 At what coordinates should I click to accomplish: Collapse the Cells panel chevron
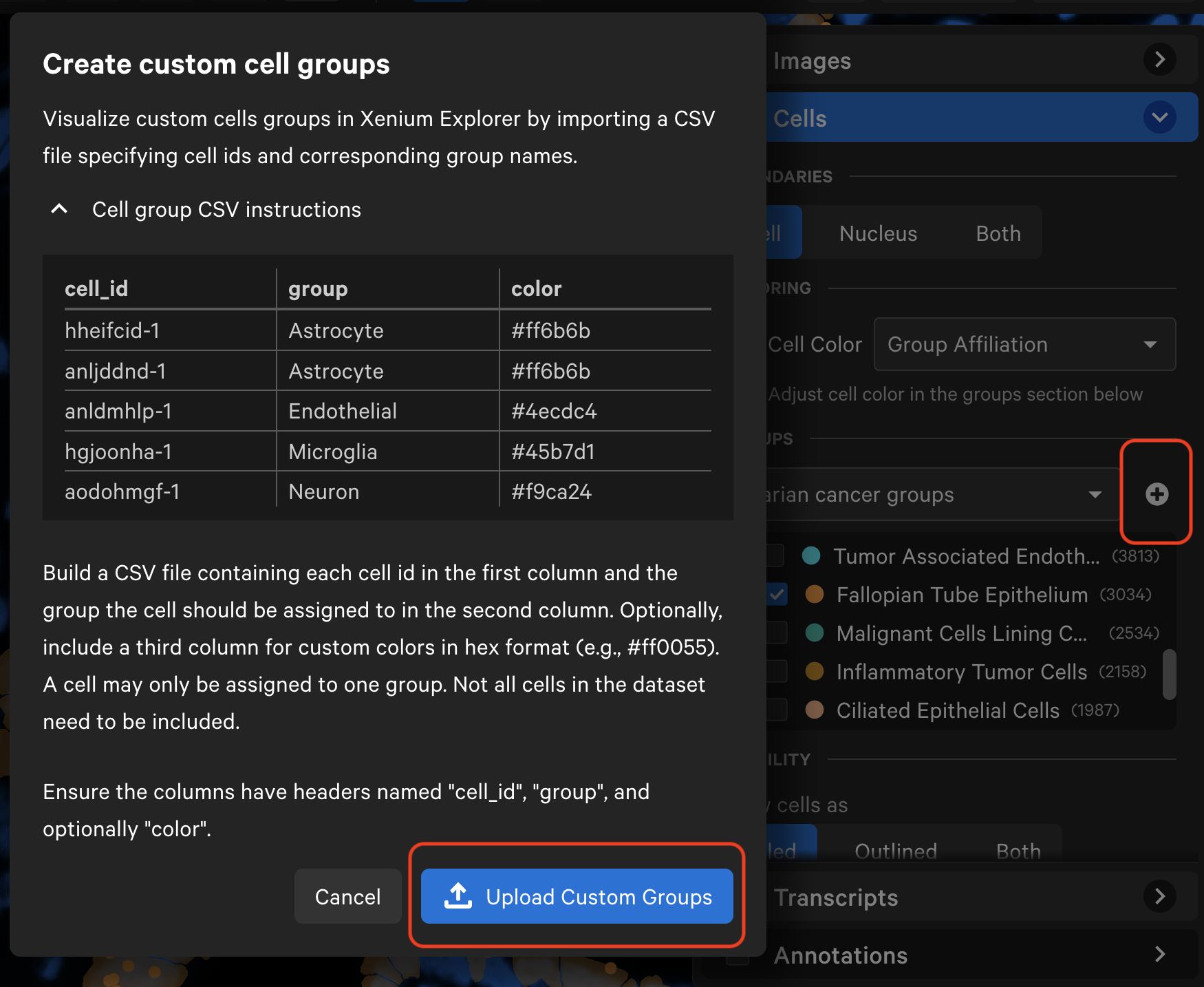click(x=1159, y=118)
